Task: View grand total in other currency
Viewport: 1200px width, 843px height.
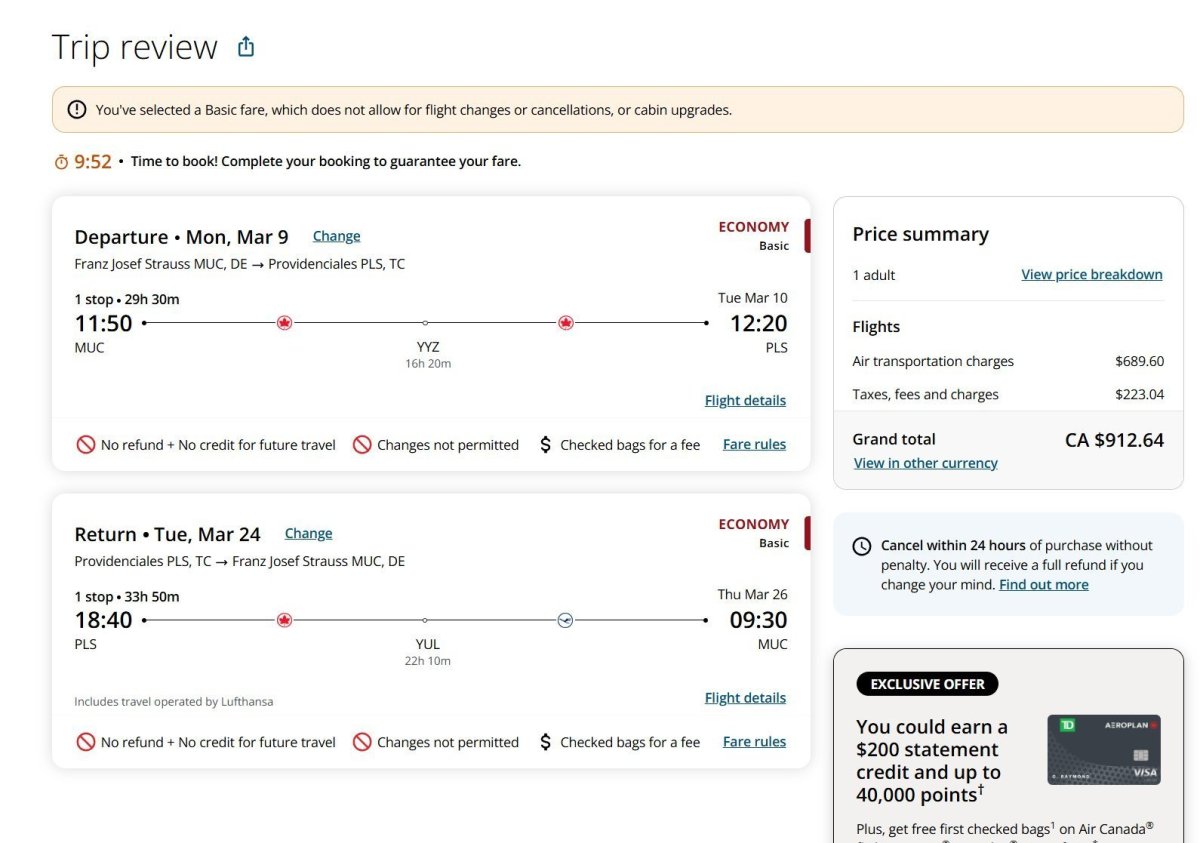Action: [925, 463]
